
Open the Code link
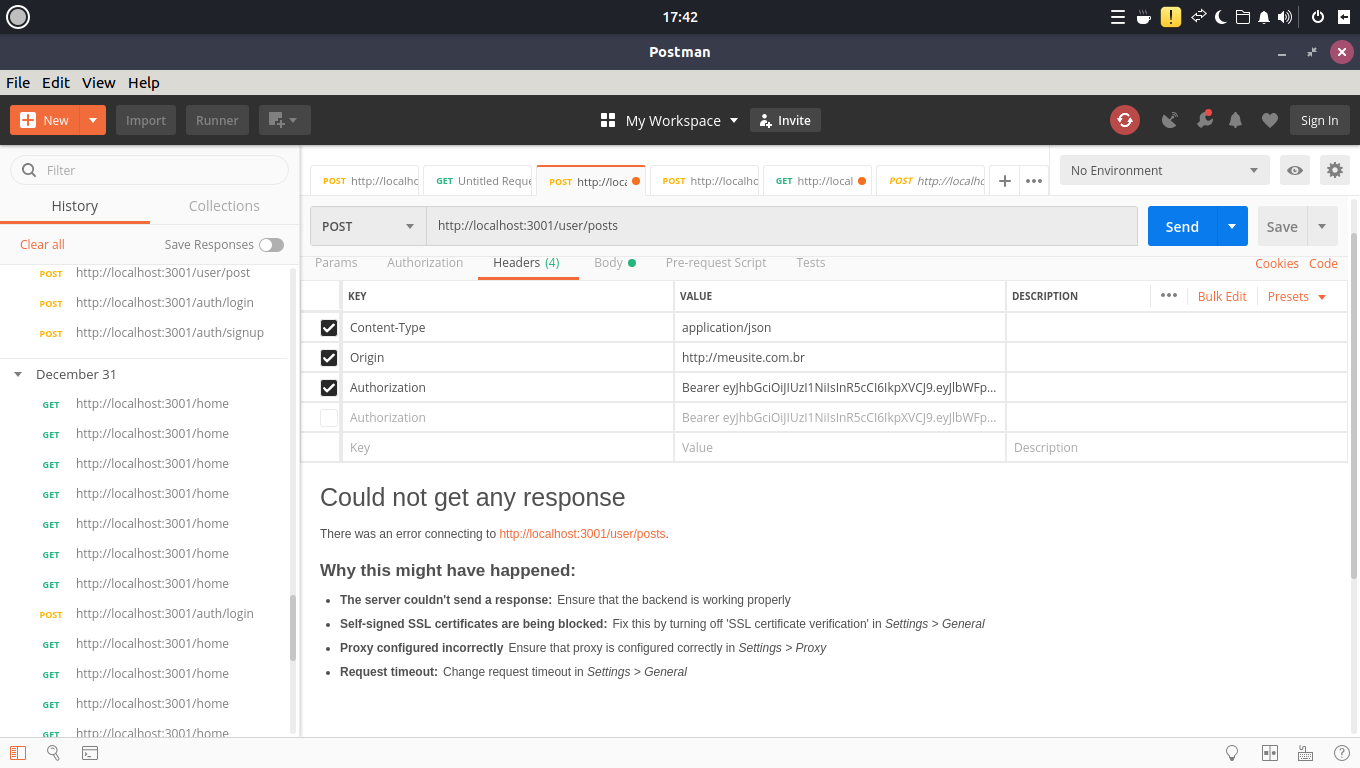pos(1323,263)
